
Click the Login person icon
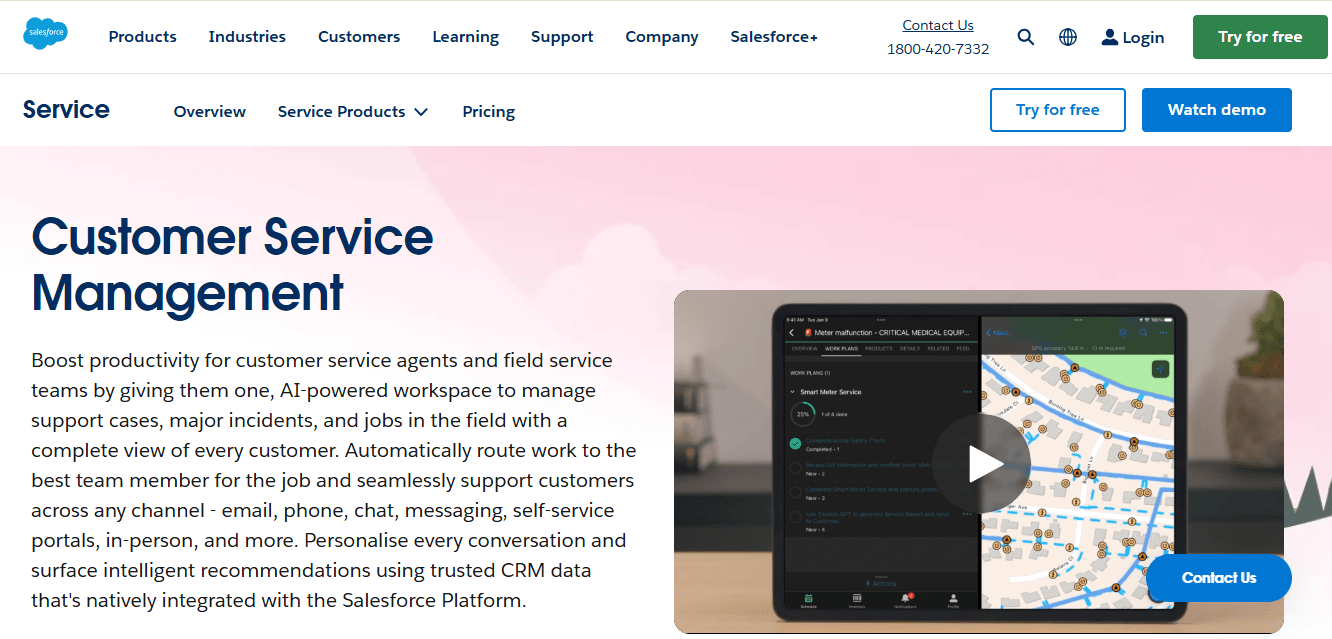1109,37
